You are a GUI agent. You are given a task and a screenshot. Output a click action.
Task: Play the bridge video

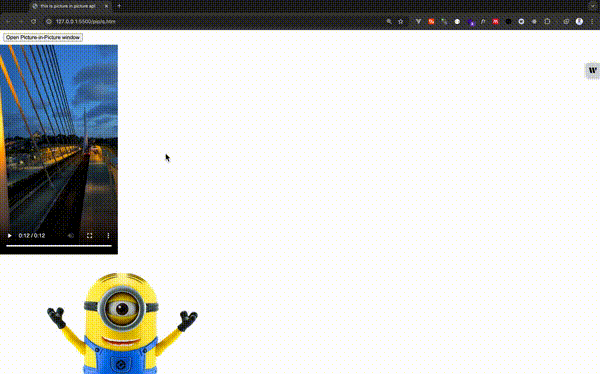(10, 235)
